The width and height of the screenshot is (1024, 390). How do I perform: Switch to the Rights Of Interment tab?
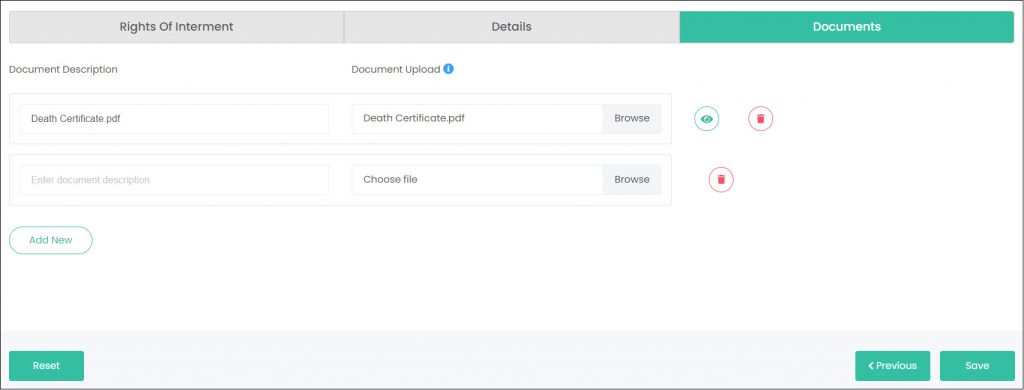[x=176, y=27]
